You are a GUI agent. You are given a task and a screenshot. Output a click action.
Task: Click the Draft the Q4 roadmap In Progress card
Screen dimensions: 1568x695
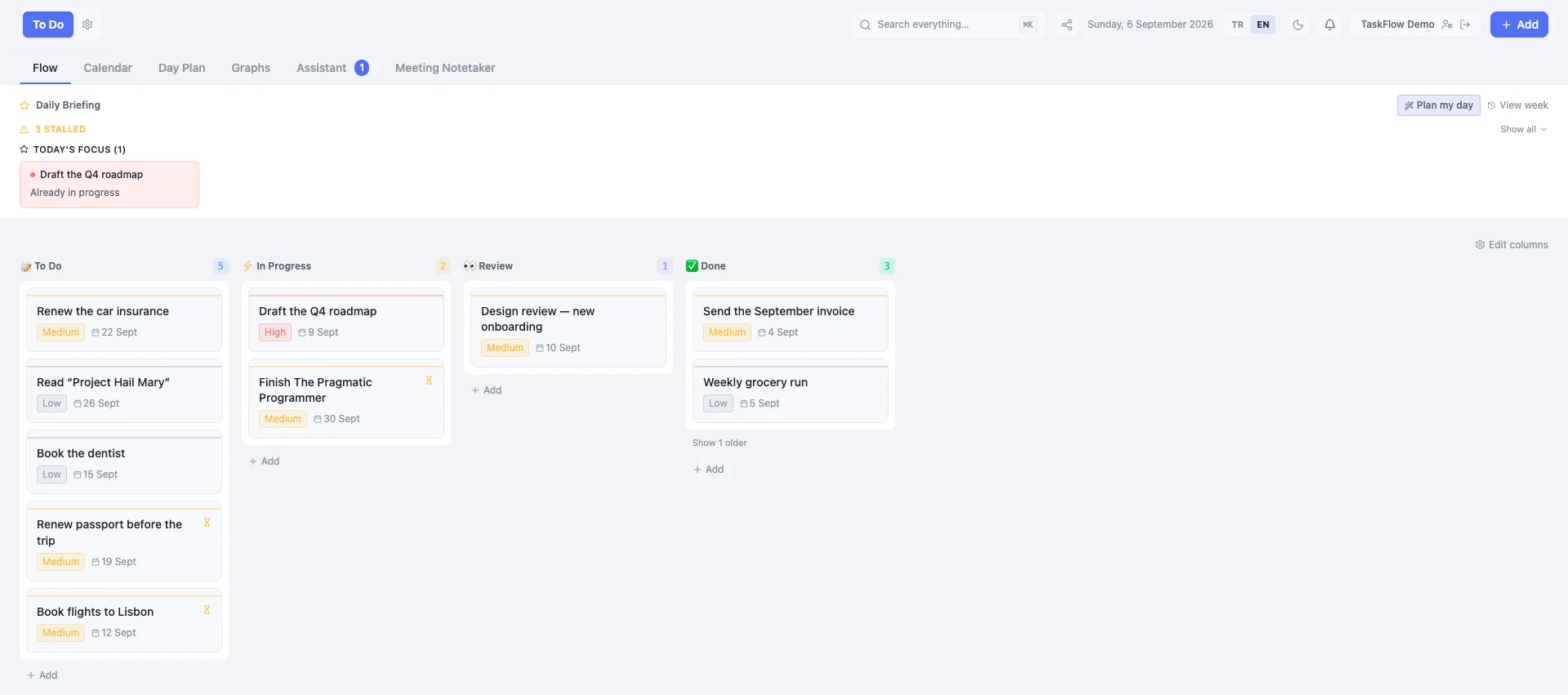[346, 320]
